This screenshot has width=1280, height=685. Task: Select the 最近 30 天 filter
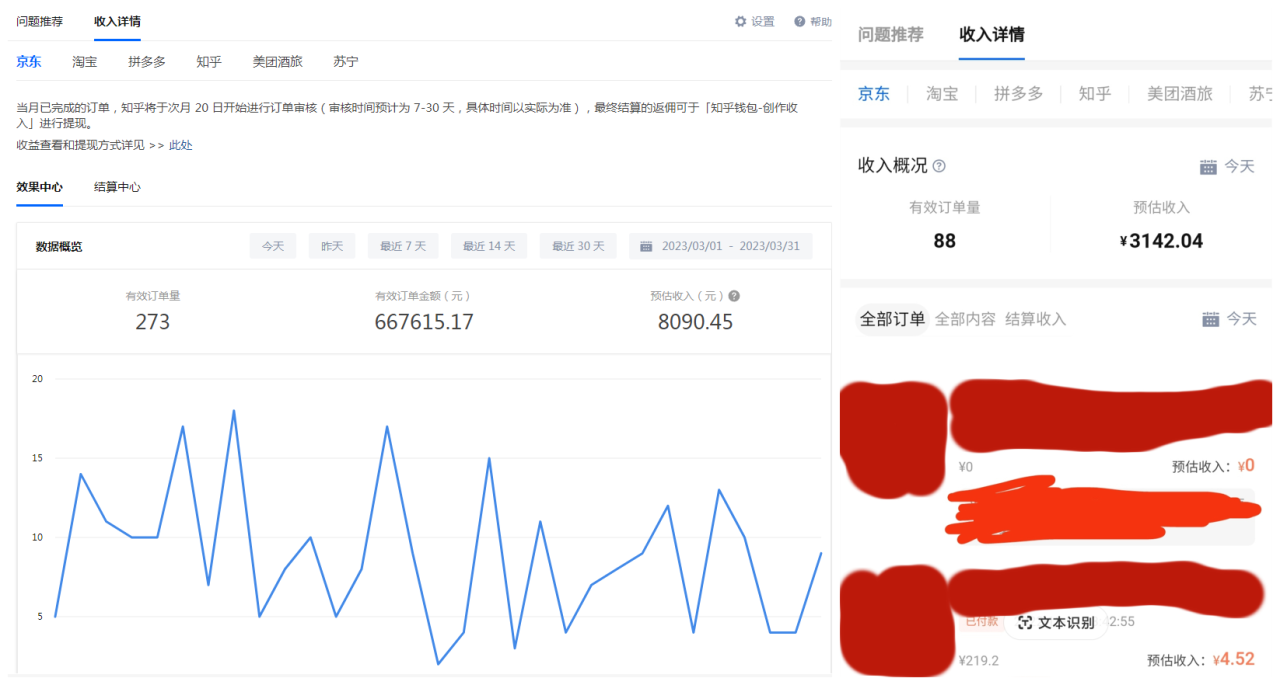[x=577, y=245]
